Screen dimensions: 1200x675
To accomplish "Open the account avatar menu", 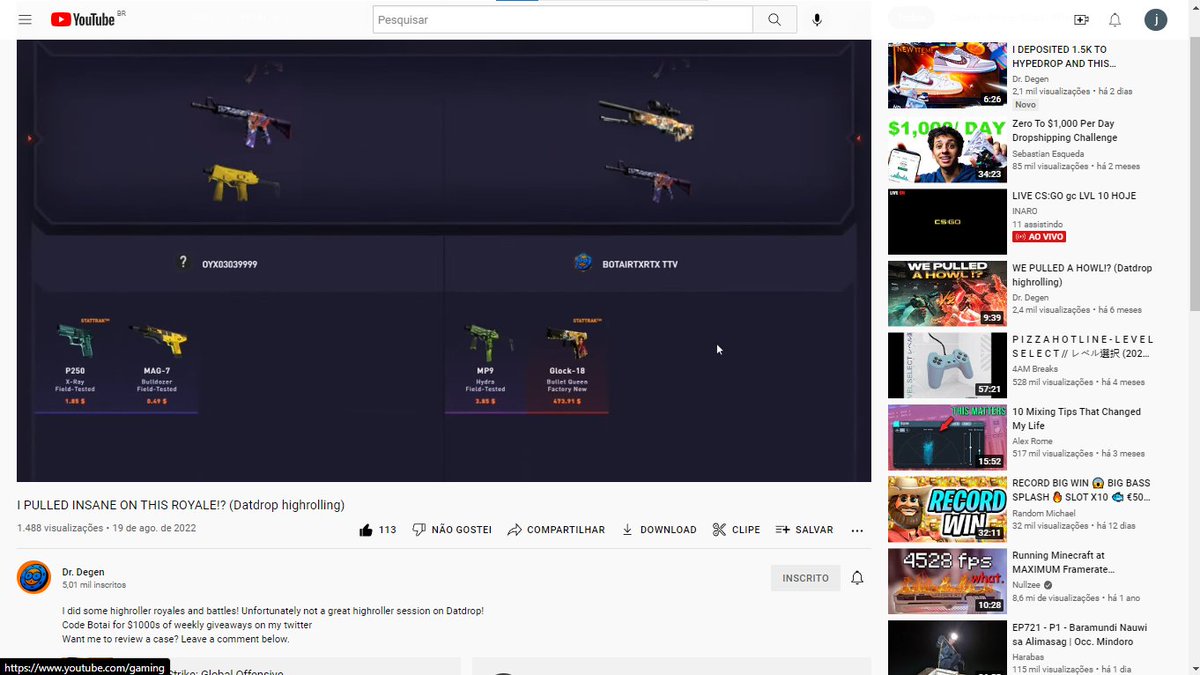I will 1155,20.
